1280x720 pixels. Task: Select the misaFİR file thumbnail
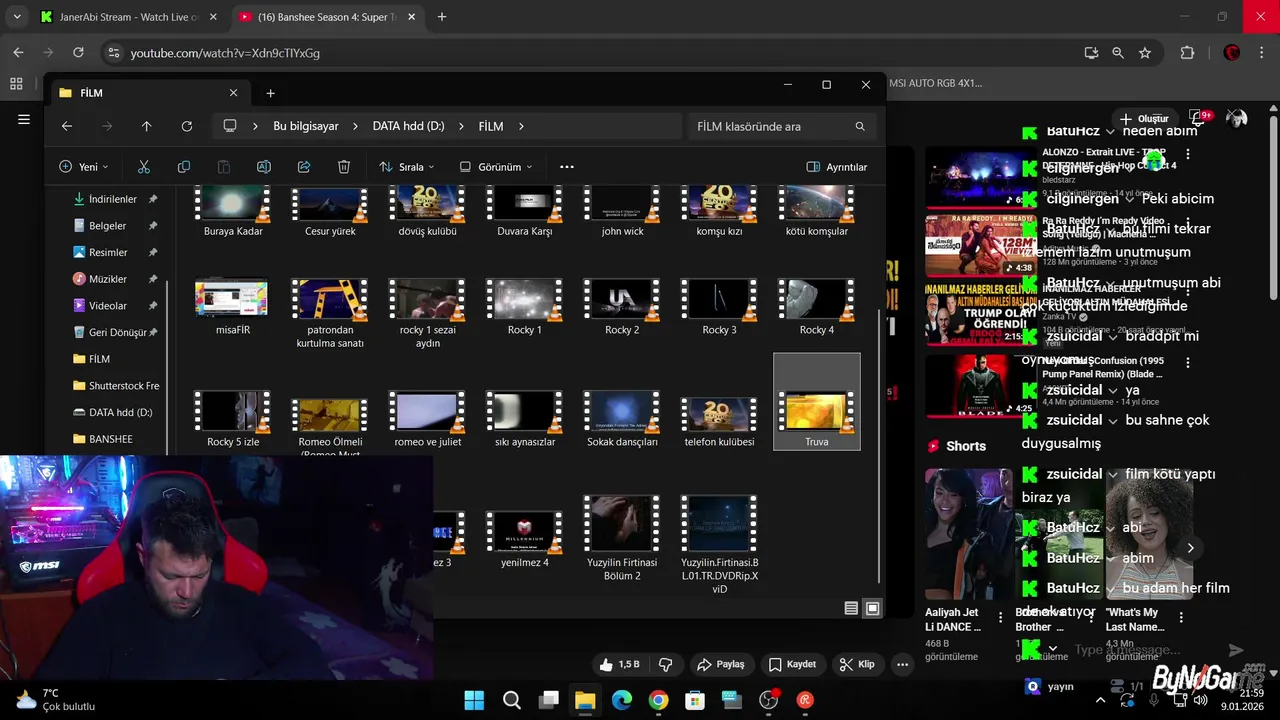click(x=232, y=308)
